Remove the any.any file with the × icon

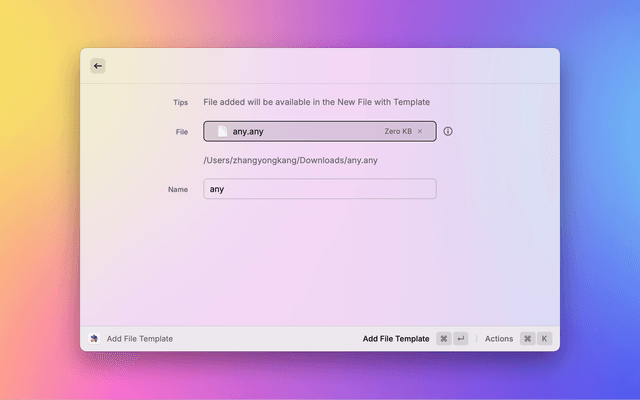click(420, 131)
